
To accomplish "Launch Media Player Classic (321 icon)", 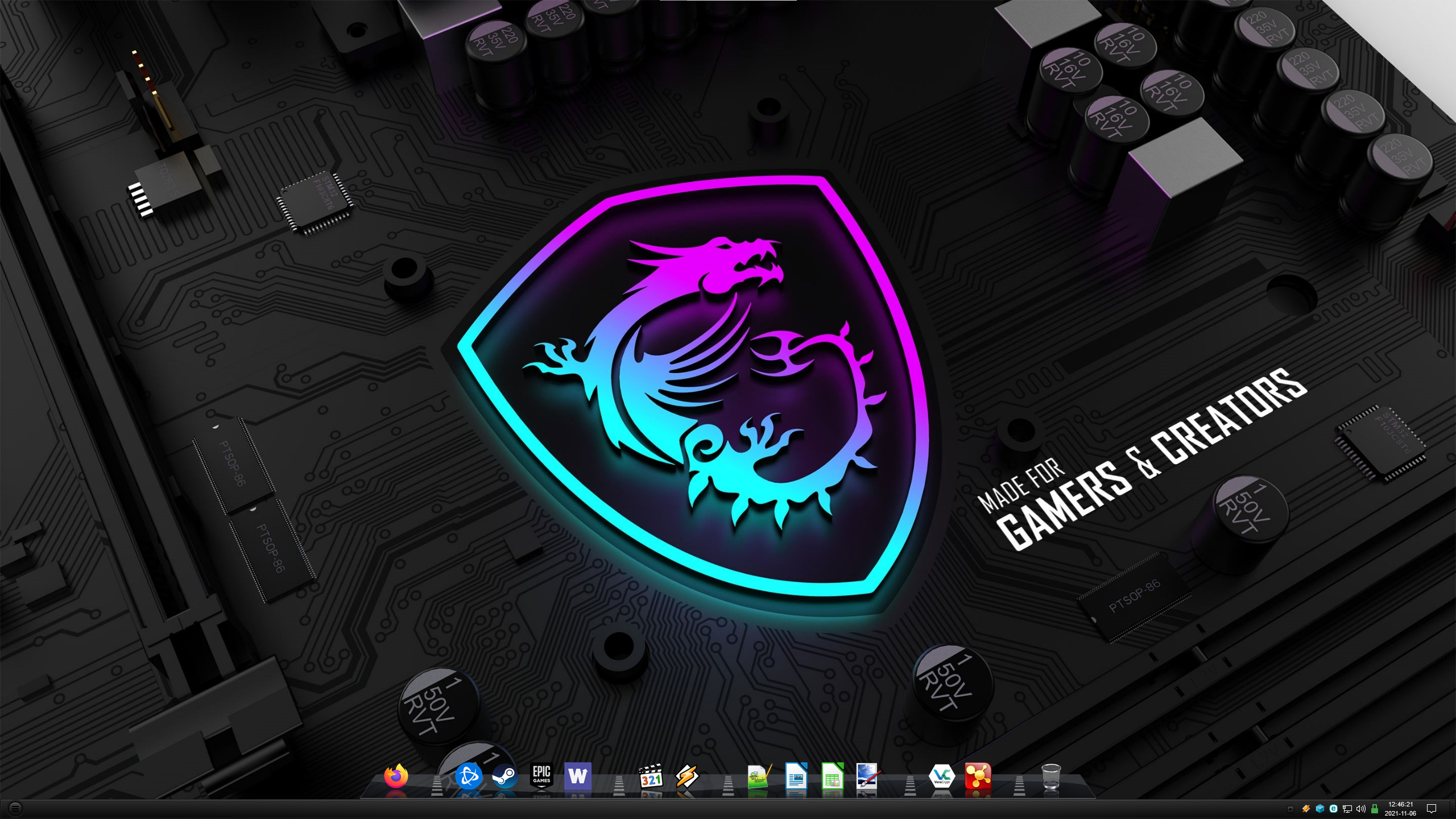I will [x=651, y=776].
